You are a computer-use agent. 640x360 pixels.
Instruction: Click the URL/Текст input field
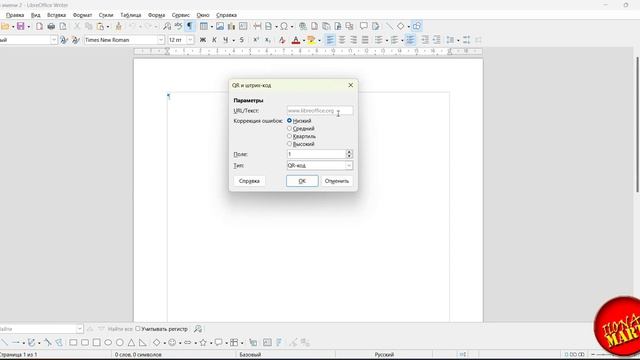click(x=320, y=111)
